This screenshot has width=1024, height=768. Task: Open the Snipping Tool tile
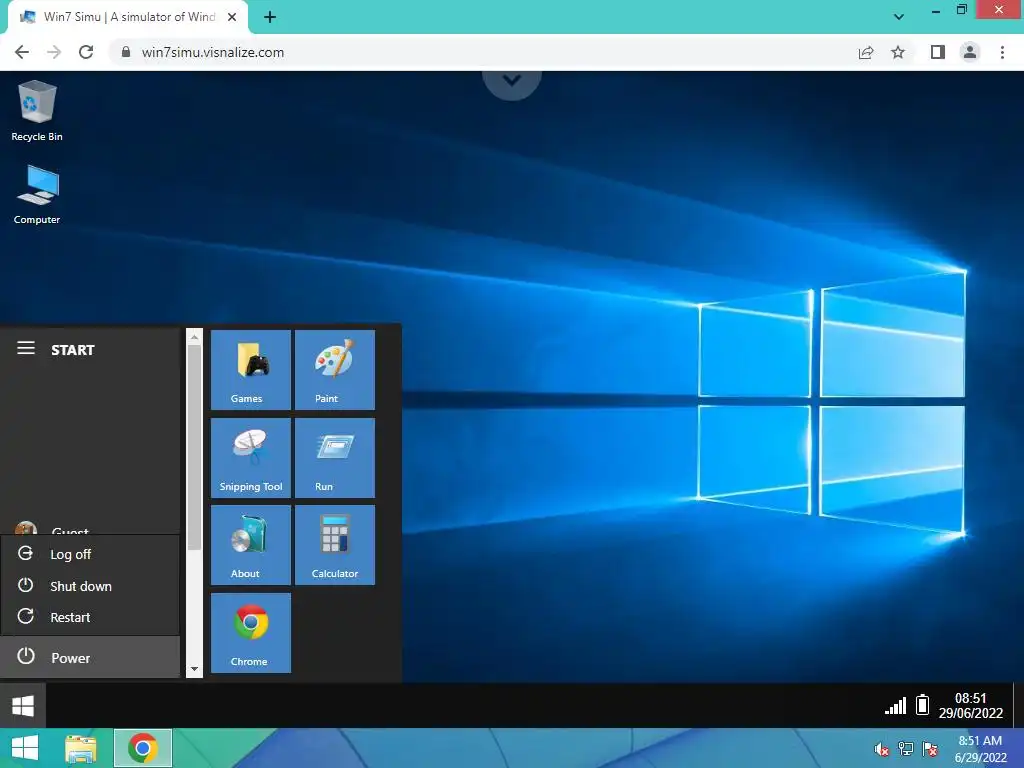(x=251, y=458)
